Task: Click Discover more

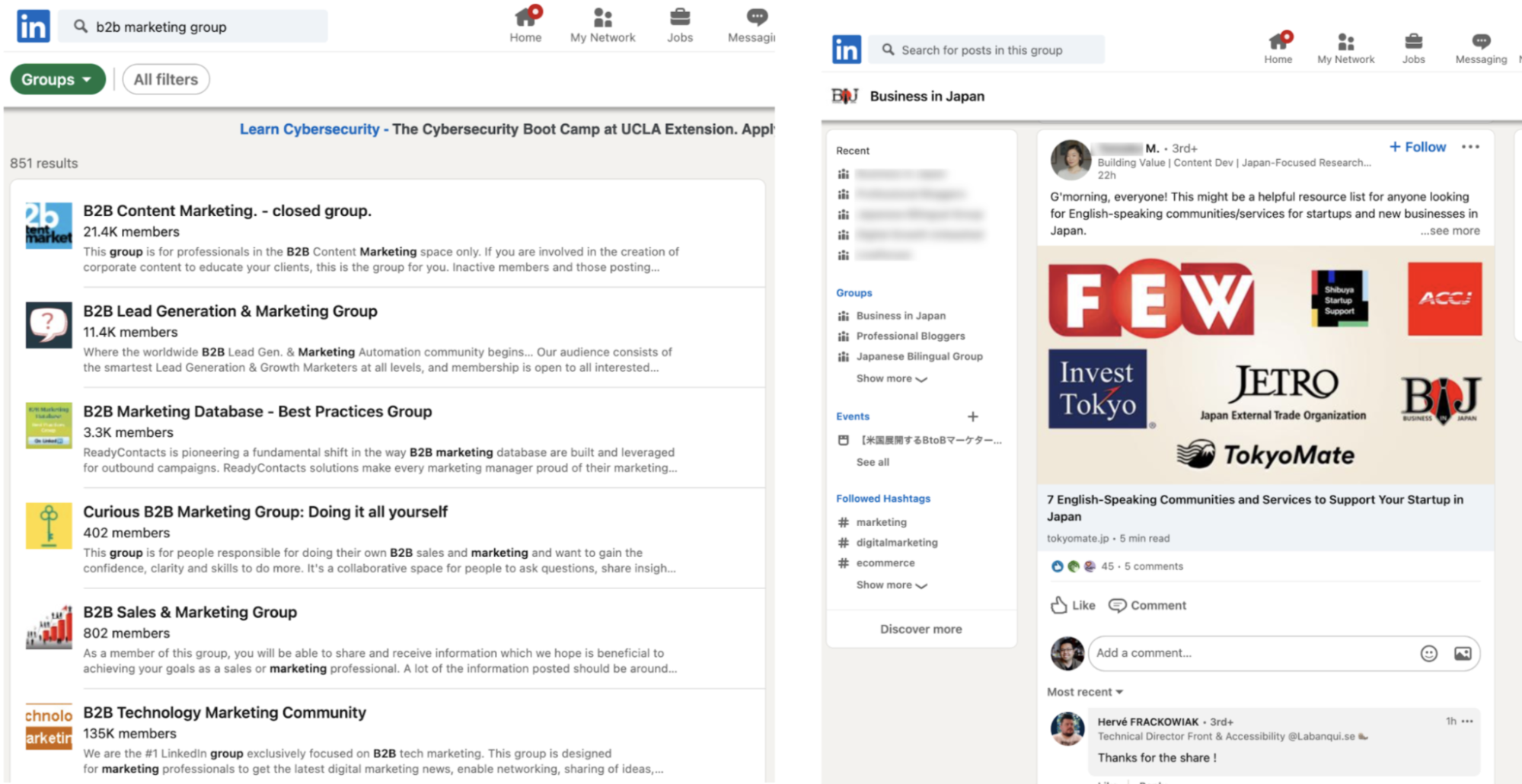Action: click(921, 629)
